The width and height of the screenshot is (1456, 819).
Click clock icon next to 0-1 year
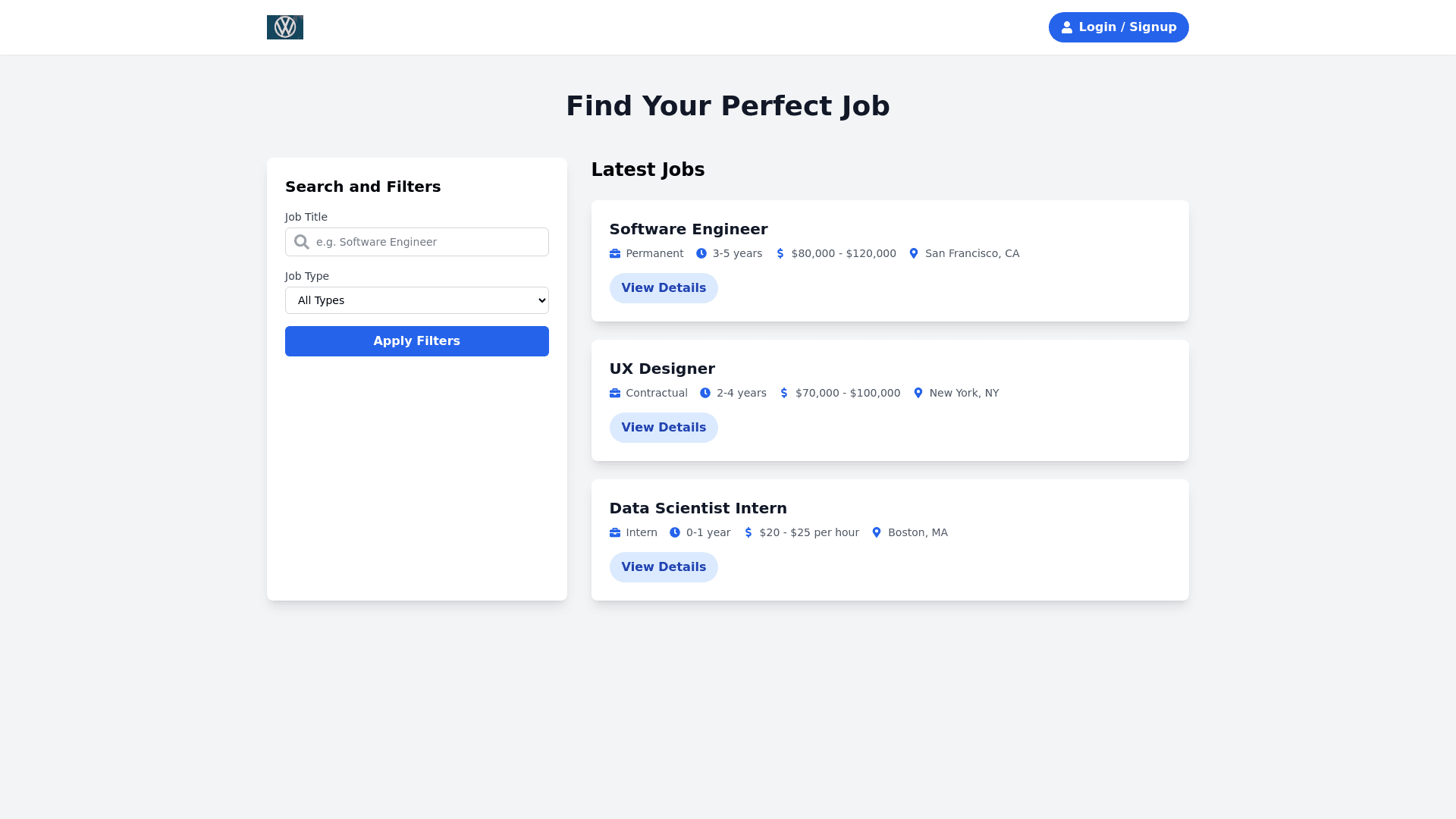tap(675, 532)
